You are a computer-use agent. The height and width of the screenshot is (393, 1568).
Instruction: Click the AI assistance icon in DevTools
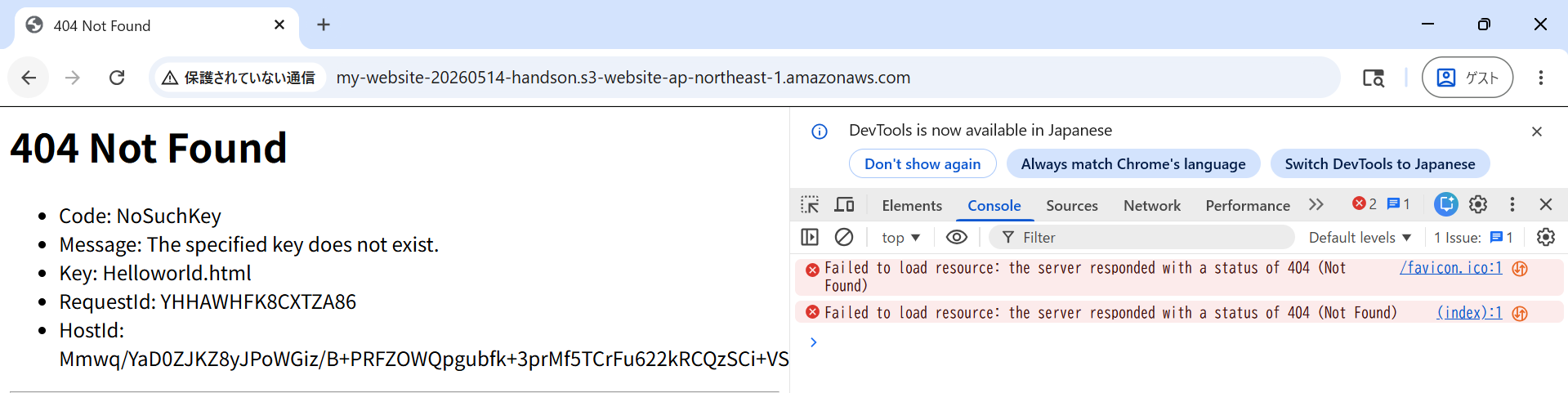click(x=1445, y=204)
